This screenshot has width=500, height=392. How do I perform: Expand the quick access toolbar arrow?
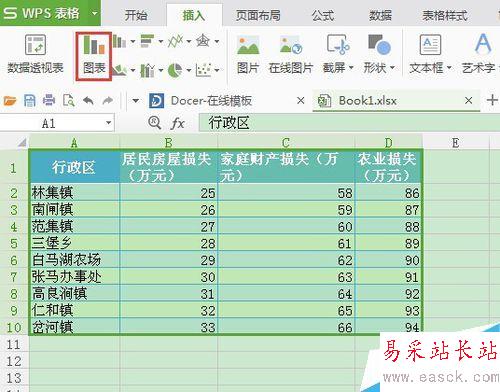pos(136,100)
